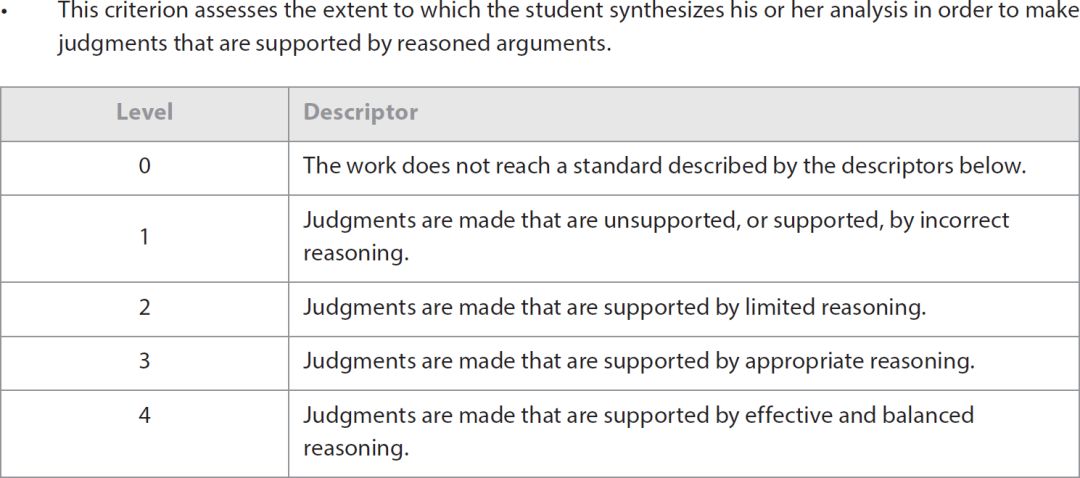Select the level 1 cell
The height and width of the screenshot is (478, 1080).
tap(144, 238)
